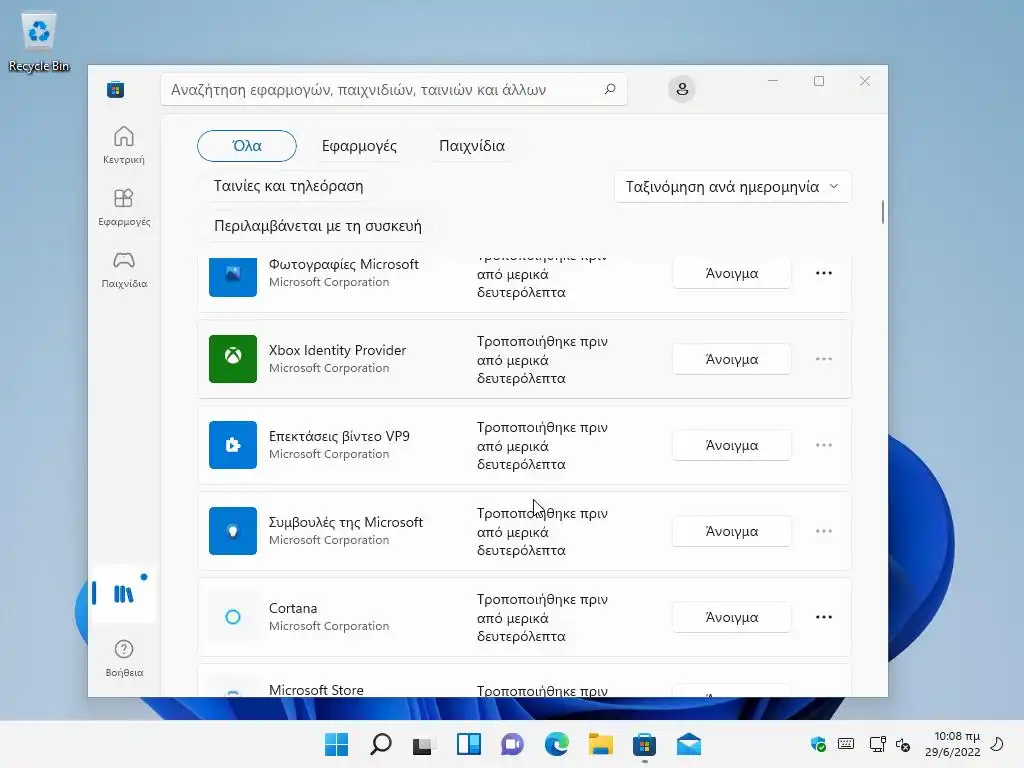Click the Συμβουλές της Microsoft app icon

[x=232, y=531]
